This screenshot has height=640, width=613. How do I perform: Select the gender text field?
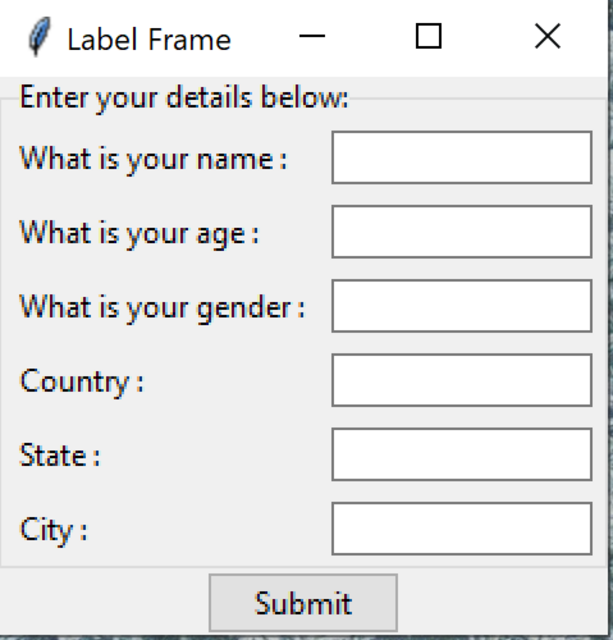coord(461,306)
